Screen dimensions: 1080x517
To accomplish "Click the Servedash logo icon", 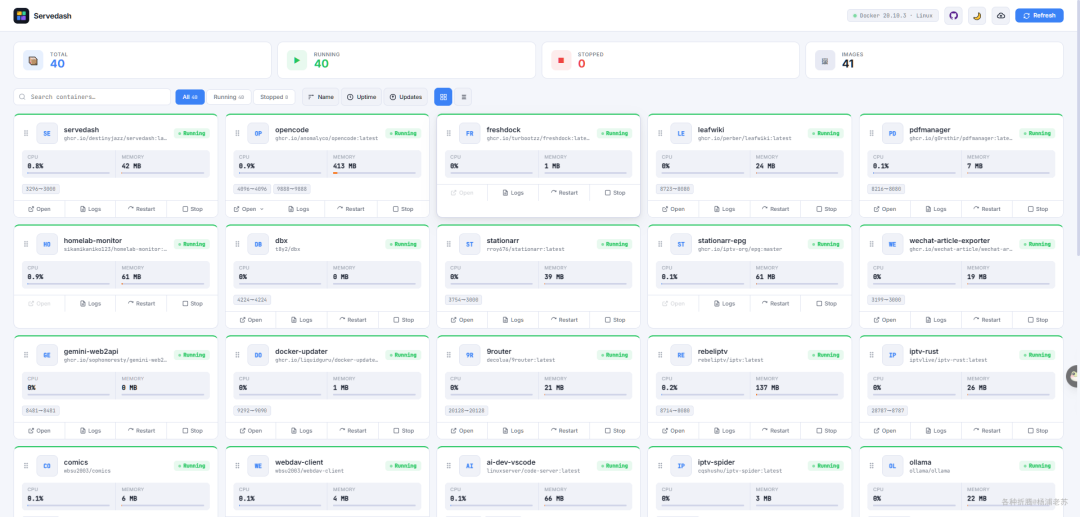I will pyautogui.click(x=21, y=15).
